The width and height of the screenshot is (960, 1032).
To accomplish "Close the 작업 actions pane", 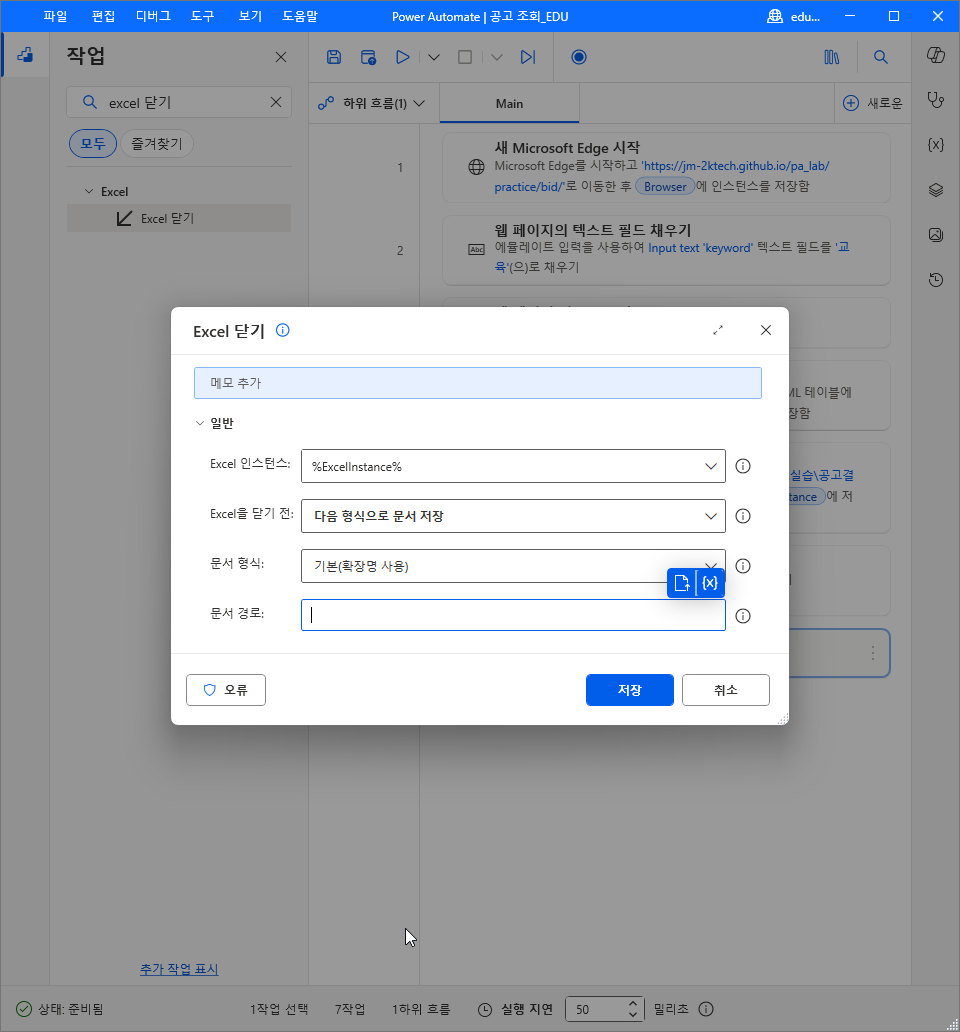I will [x=281, y=57].
